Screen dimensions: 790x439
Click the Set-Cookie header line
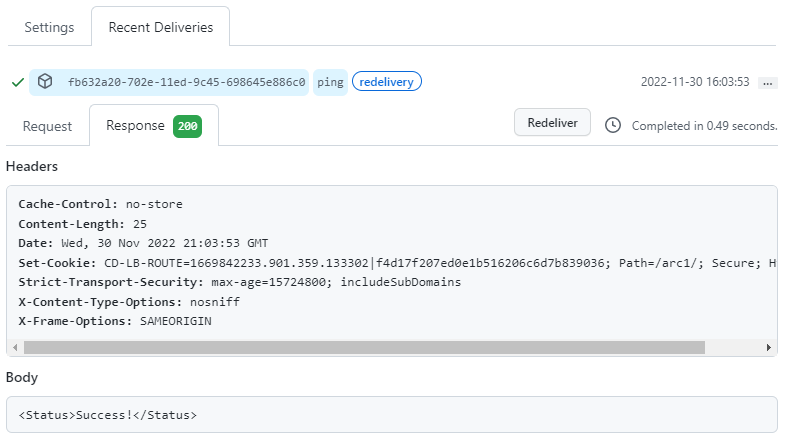390,262
